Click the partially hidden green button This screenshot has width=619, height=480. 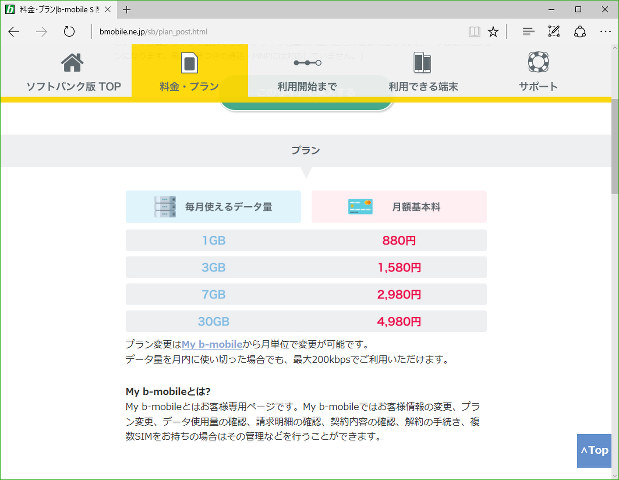[x=306, y=106]
